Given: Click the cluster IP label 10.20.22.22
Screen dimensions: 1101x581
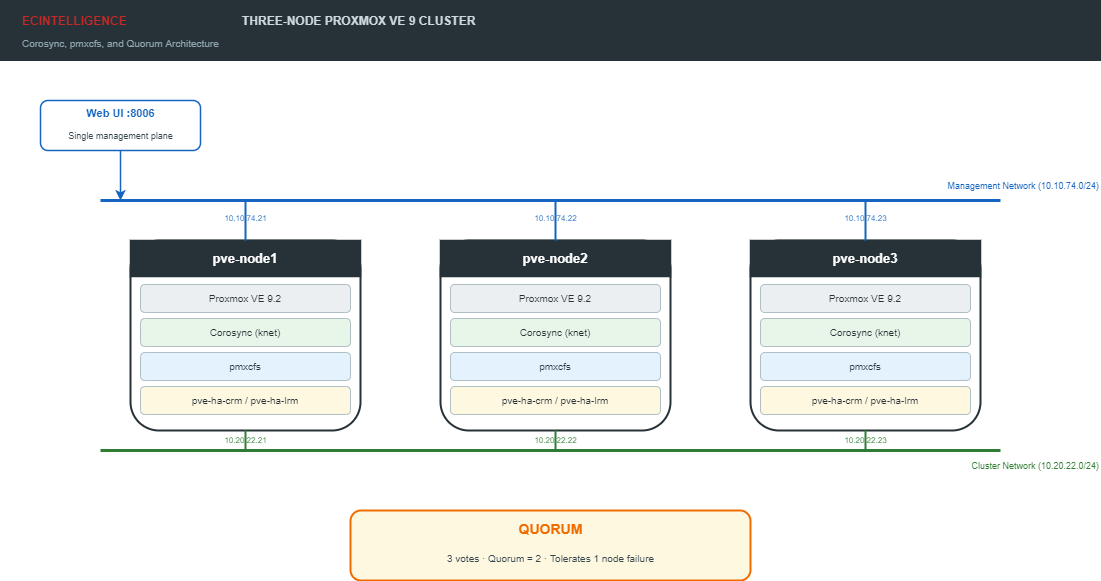Looking at the screenshot, I should click(x=555, y=440).
